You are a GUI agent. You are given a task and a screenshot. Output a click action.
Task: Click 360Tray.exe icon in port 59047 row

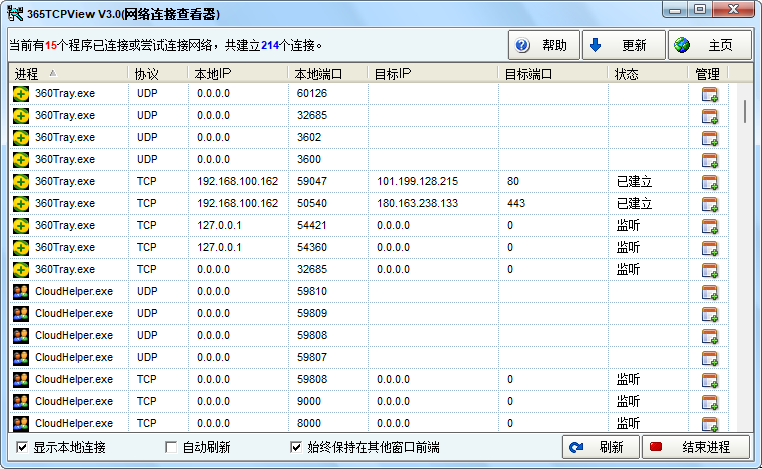(x=21, y=181)
